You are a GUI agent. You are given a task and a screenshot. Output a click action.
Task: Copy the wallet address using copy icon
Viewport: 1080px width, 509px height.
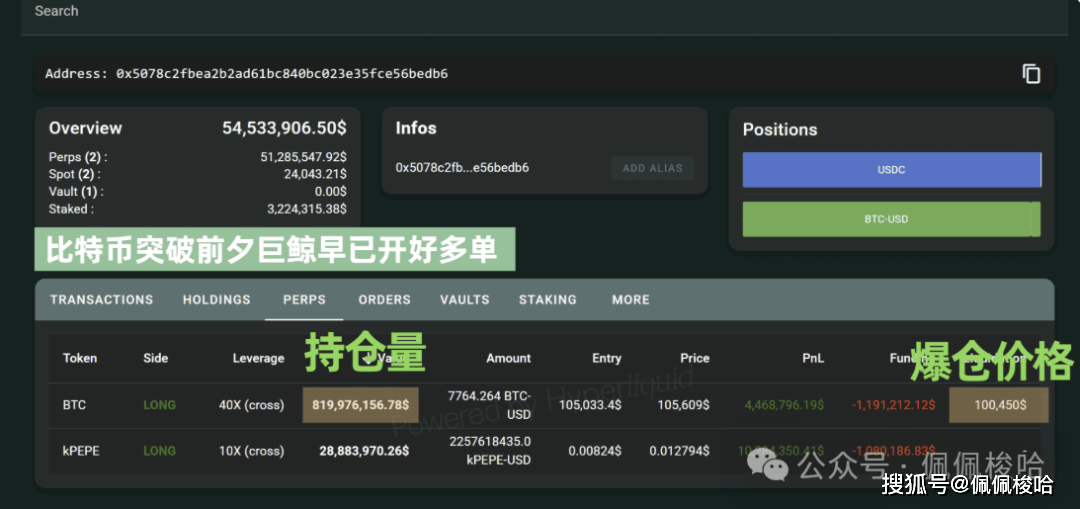1031,74
